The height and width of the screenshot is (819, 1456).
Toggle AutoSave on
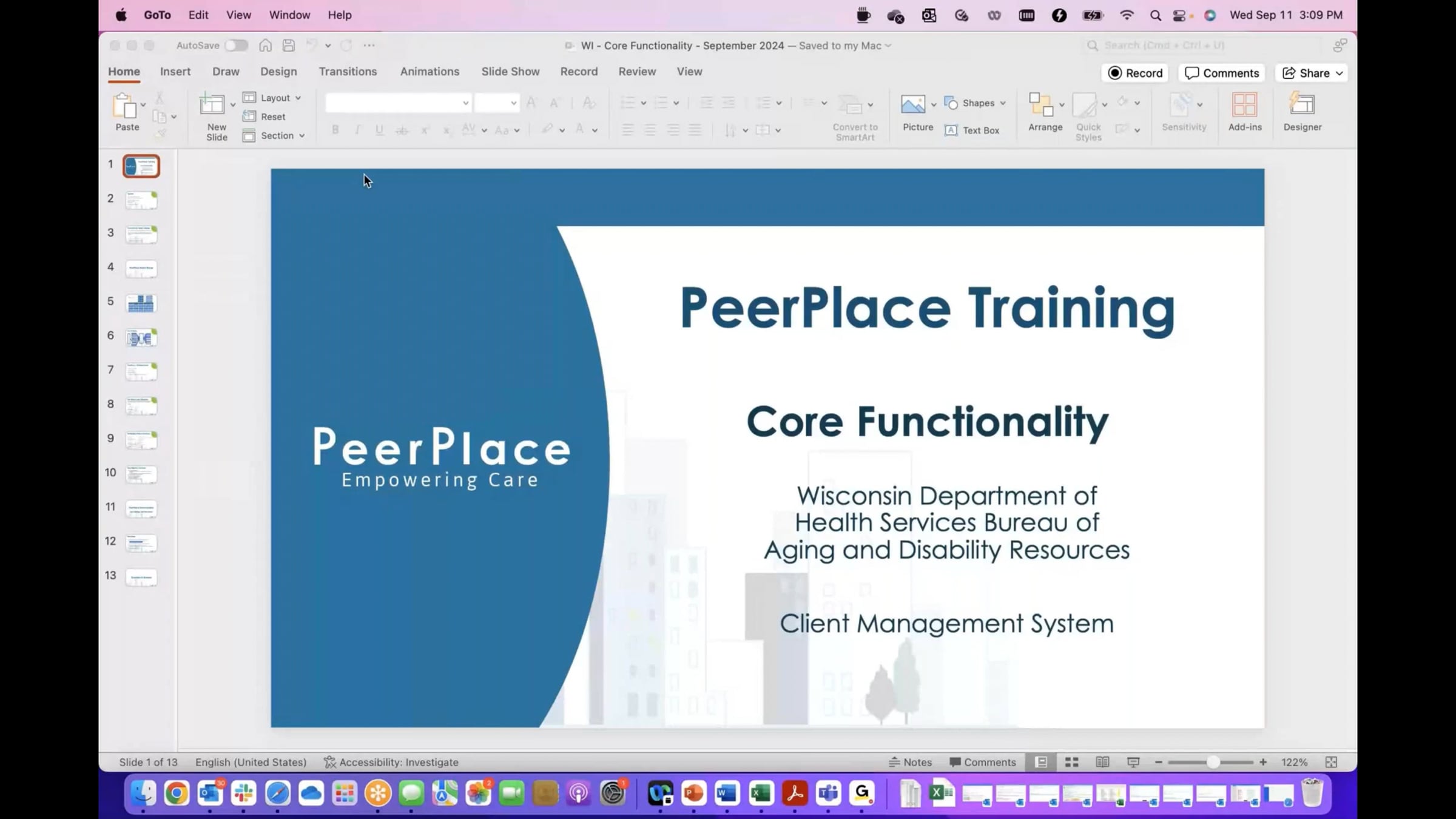pyautogui.click(x=236, y=45)
